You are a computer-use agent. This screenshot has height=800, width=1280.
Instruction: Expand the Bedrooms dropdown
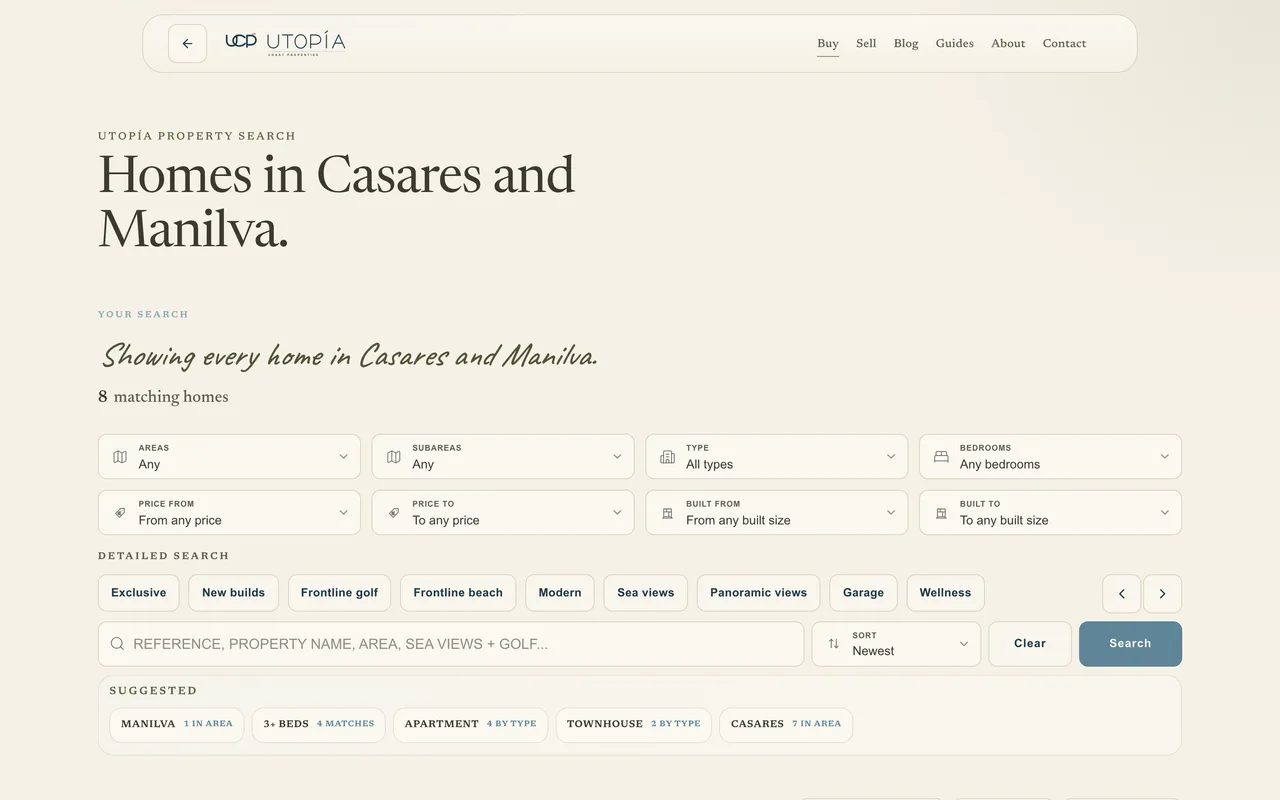tap(1050, 457)
